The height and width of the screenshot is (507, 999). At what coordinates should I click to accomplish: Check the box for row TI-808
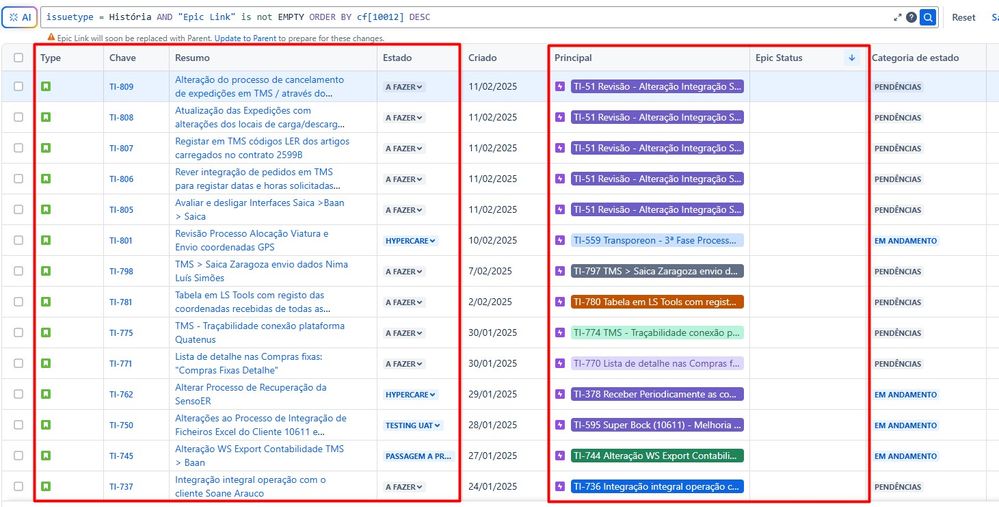[x=18, y=117]
